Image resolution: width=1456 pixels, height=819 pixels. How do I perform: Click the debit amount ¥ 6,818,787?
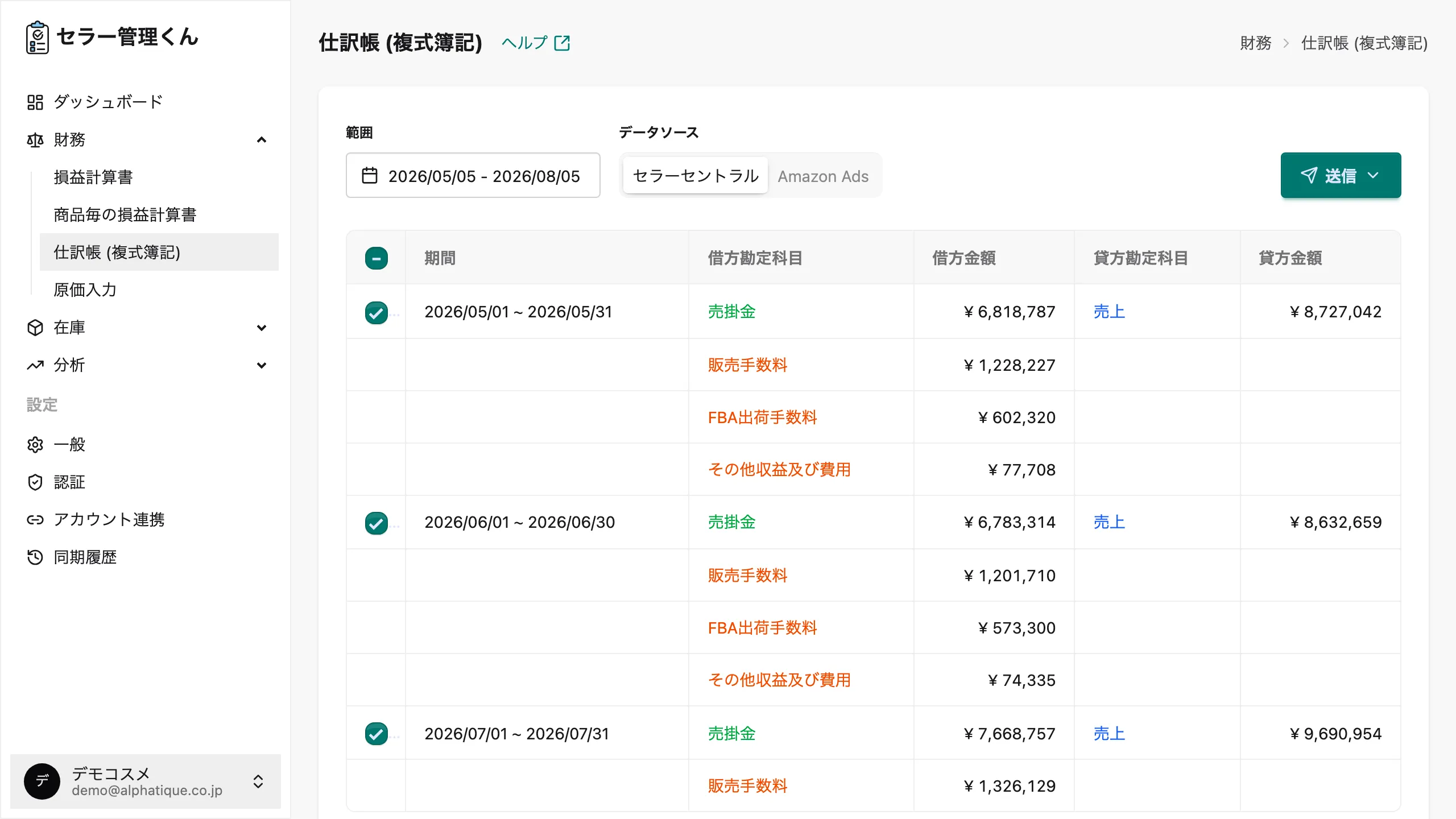[x=1010, y=312]
